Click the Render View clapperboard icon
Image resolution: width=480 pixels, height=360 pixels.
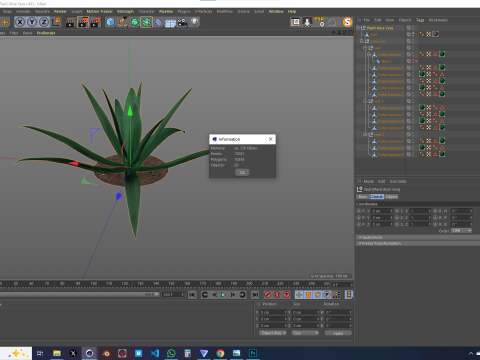pyautogui.click(x=71, y=22)
